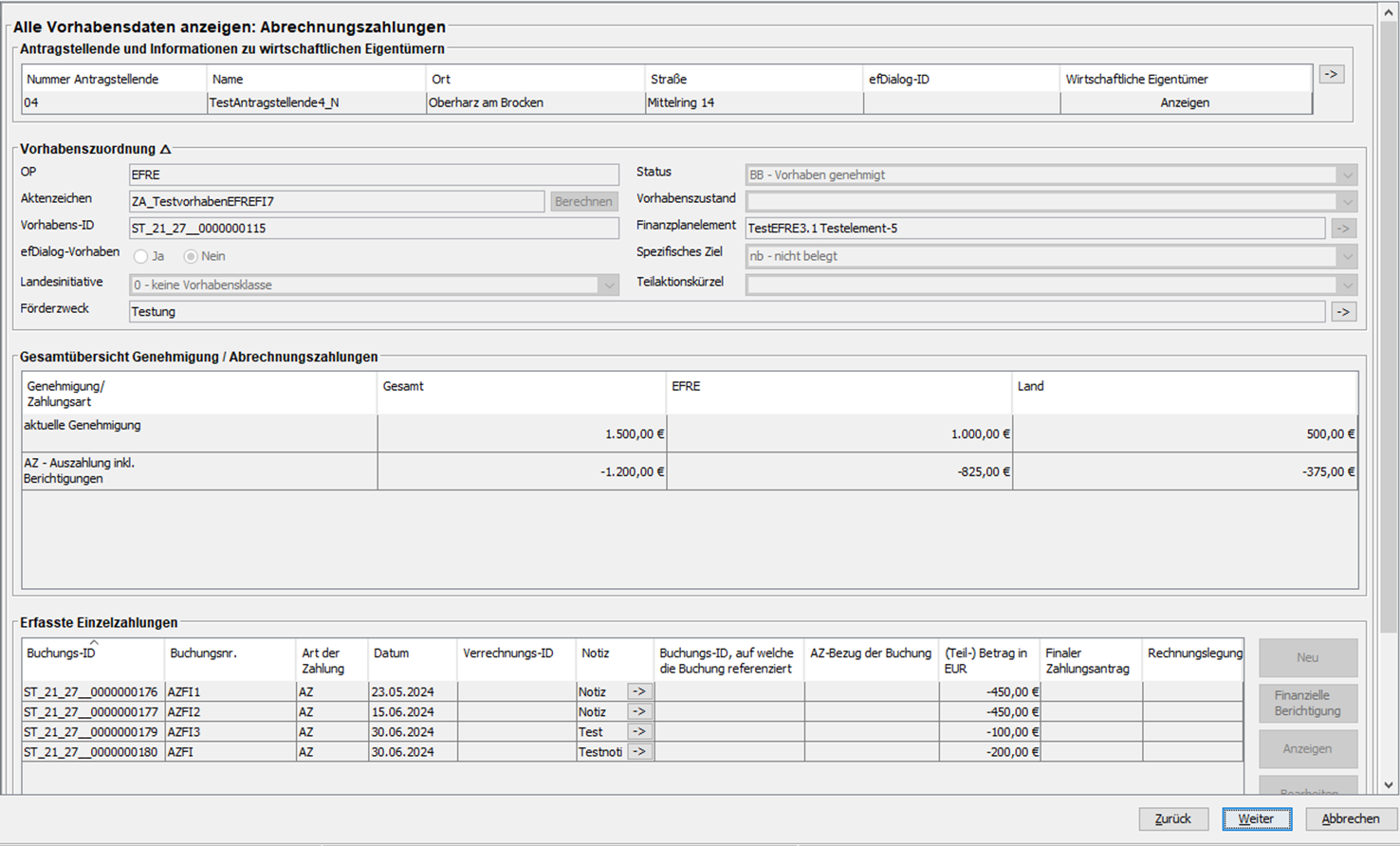Click Gesamt value 1.500,00 €
The width and height of the screenshot is (1400, 846).
click(635, 434)
